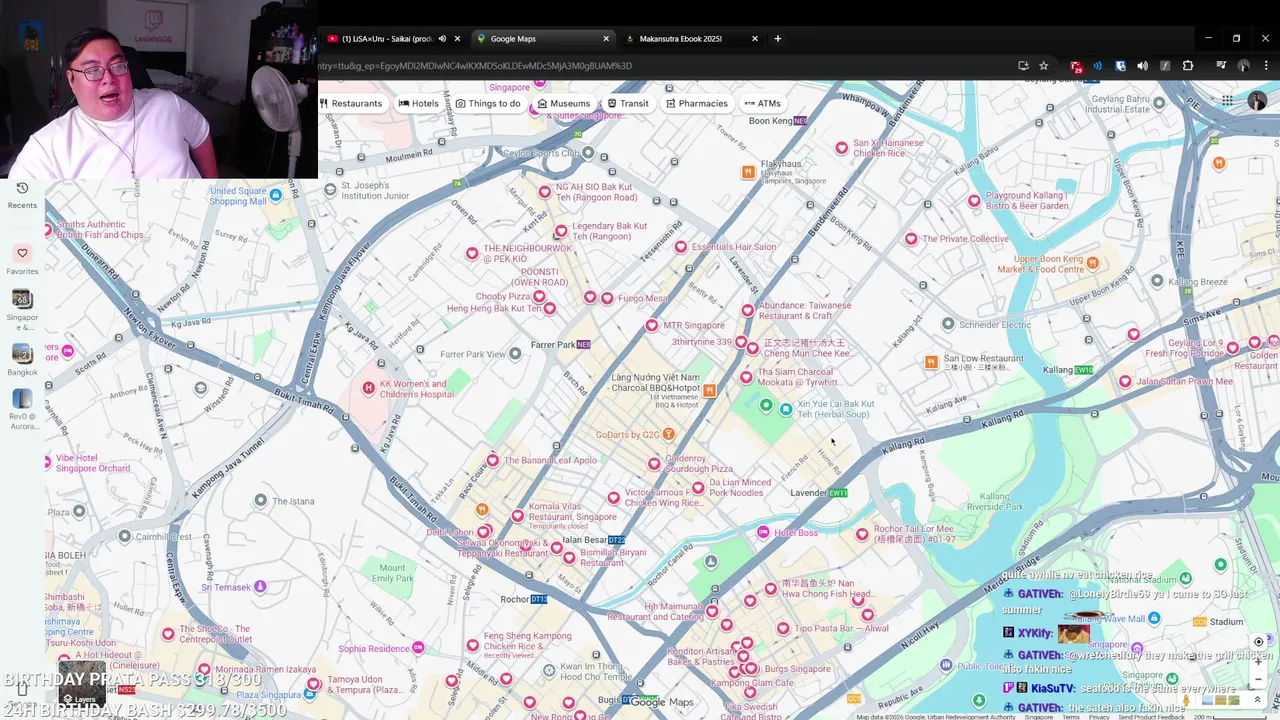Open the Recents panel in sidebar
1280x720 pixels.
pos(22,195)
